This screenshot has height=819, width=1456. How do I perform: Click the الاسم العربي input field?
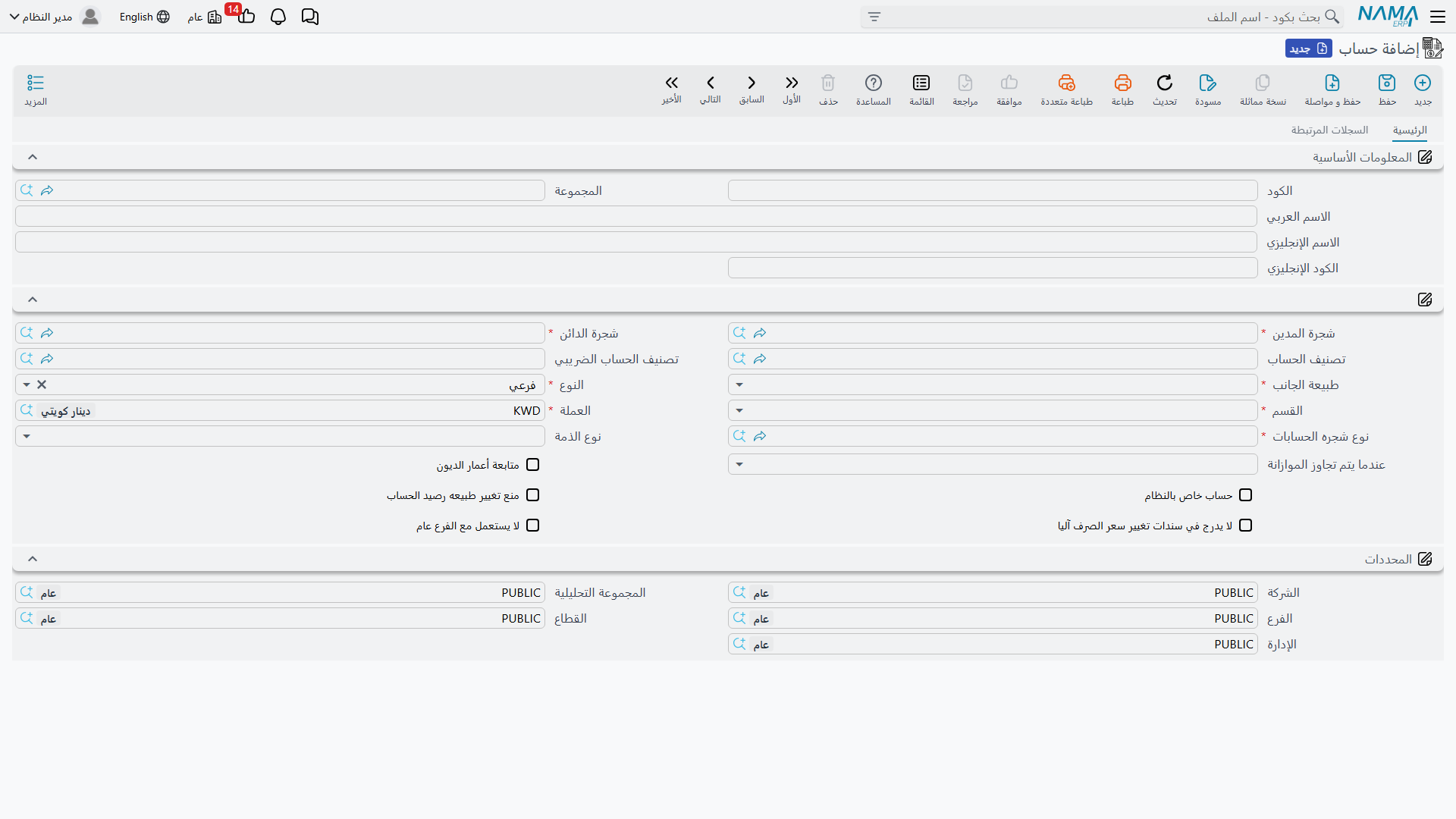coord(636,216)
